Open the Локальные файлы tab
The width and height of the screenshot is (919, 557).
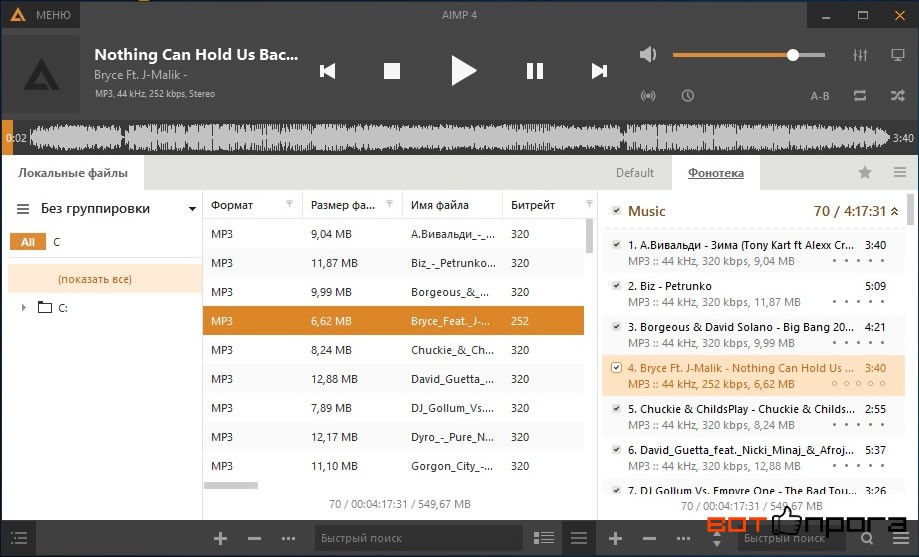tap(73, 173)
